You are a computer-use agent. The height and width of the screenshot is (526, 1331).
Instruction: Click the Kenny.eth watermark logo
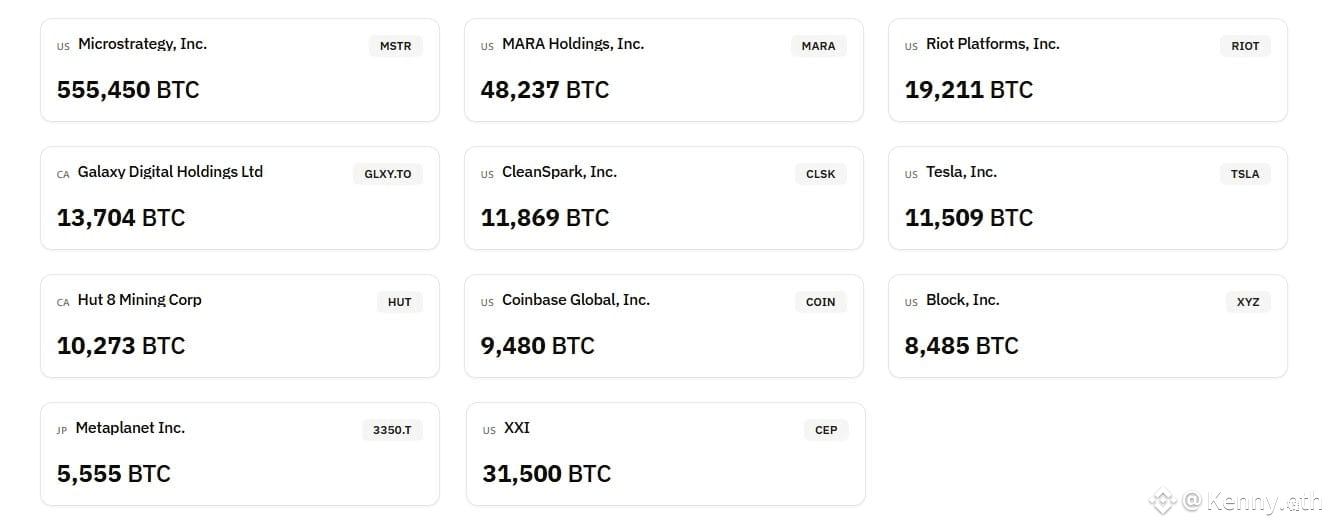pos(1161,501)
